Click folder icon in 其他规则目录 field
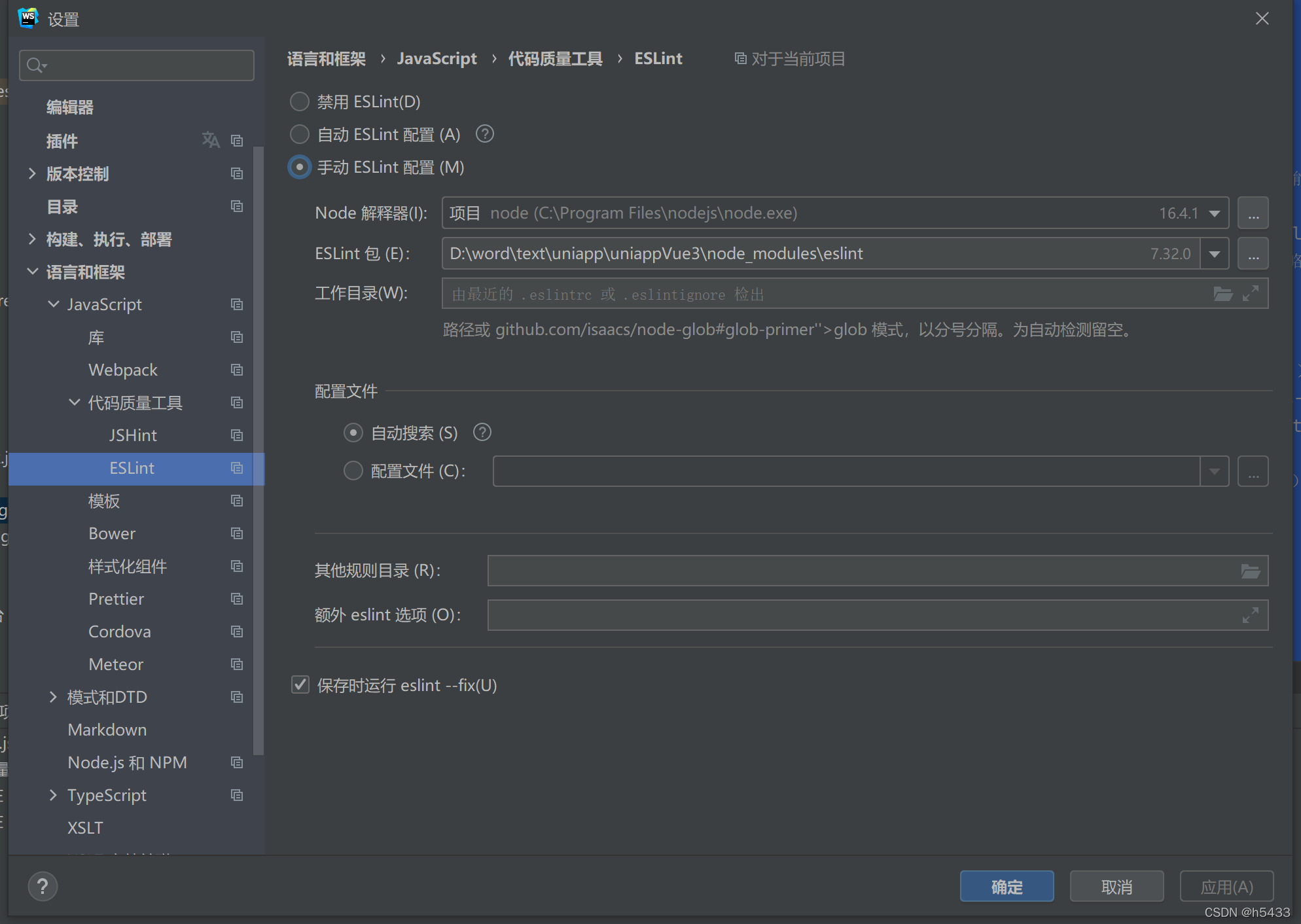 pos(1251,571)
